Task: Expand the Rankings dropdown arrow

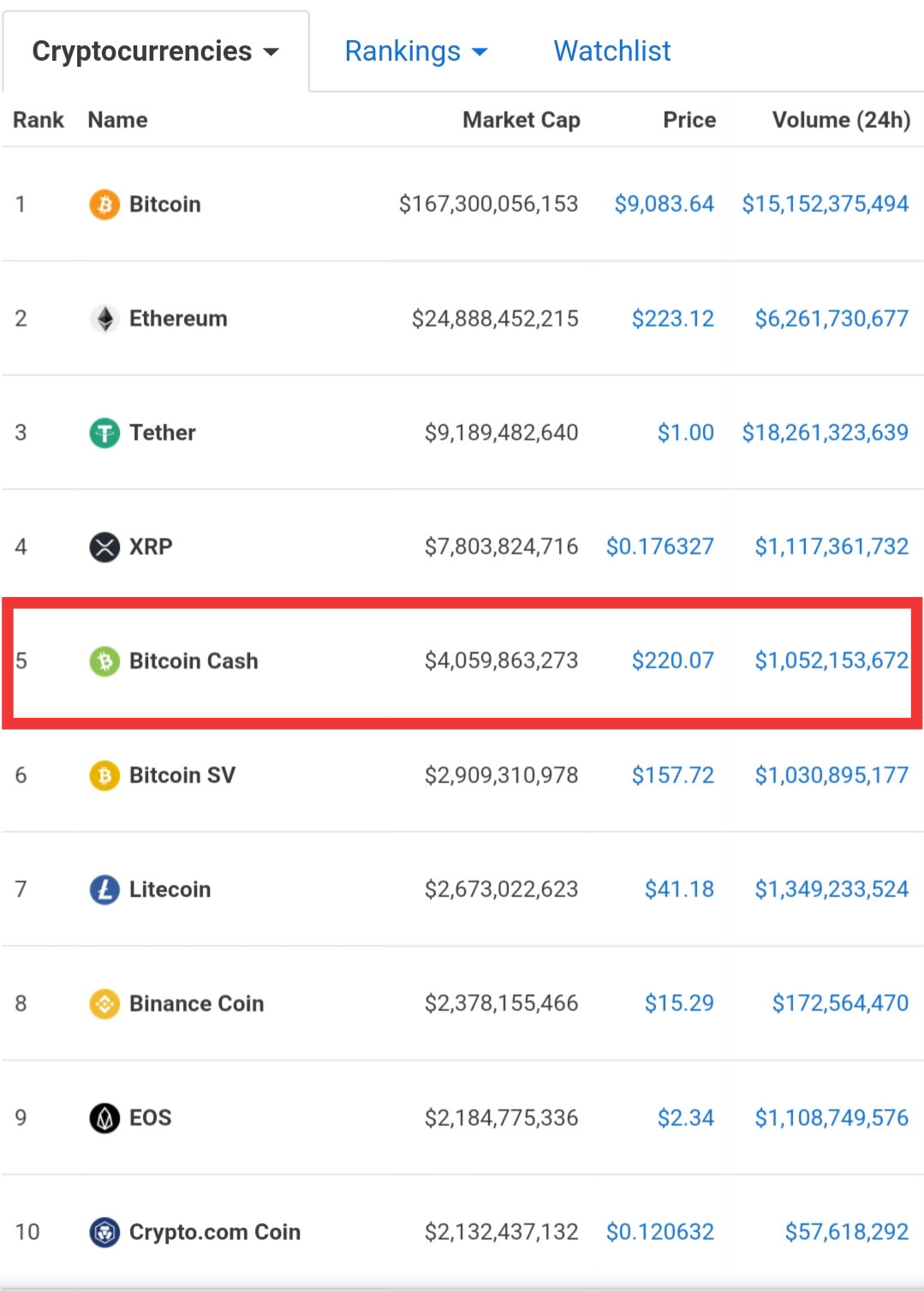Action: click(480, 52)
